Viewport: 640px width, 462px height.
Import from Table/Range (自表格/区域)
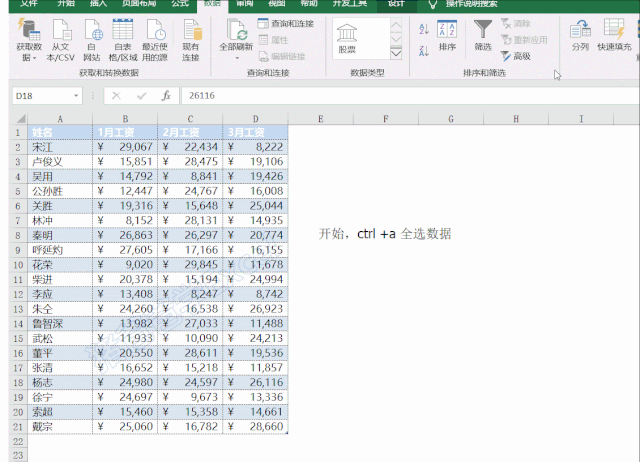(123, 40)
